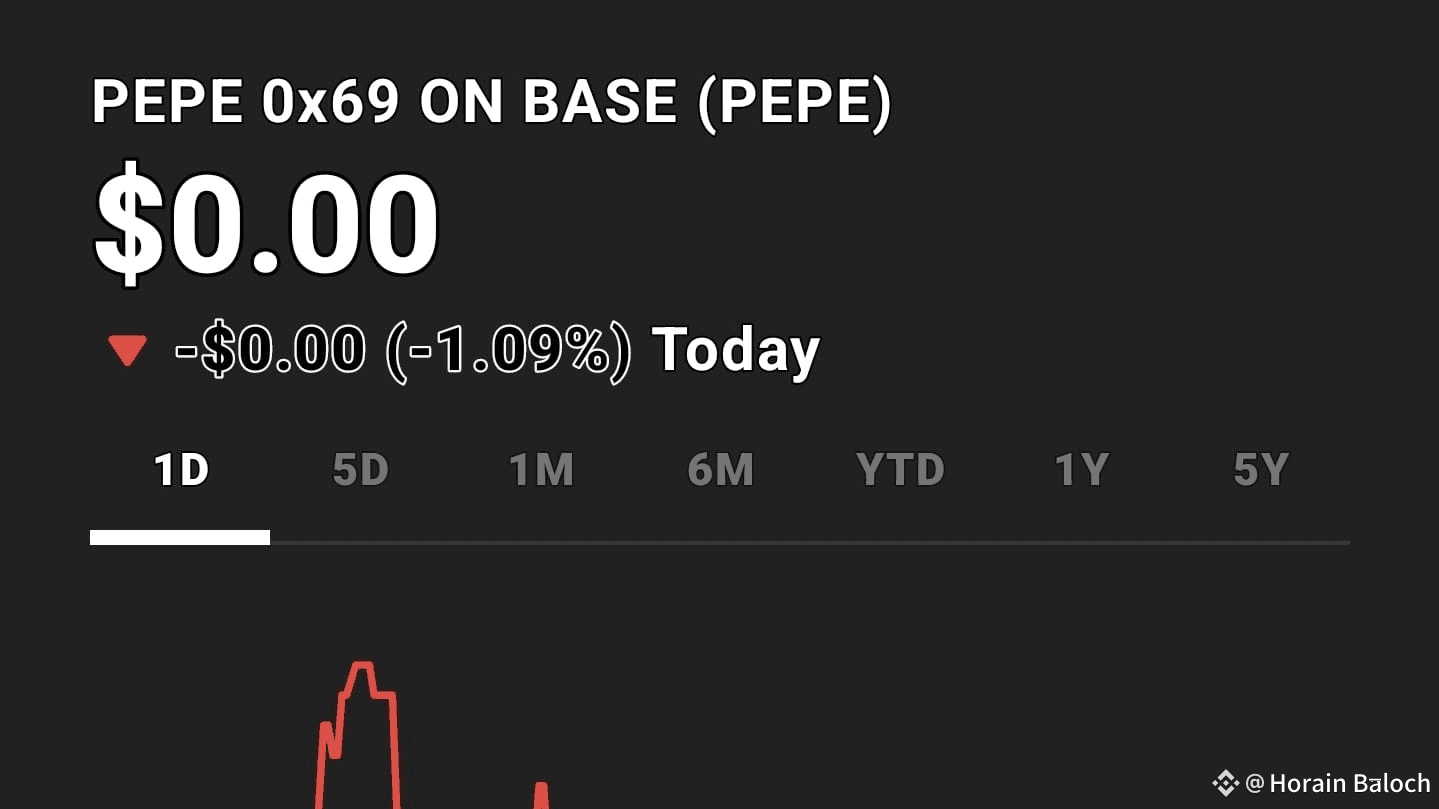Show the 6M price history

tap(720, 470)
